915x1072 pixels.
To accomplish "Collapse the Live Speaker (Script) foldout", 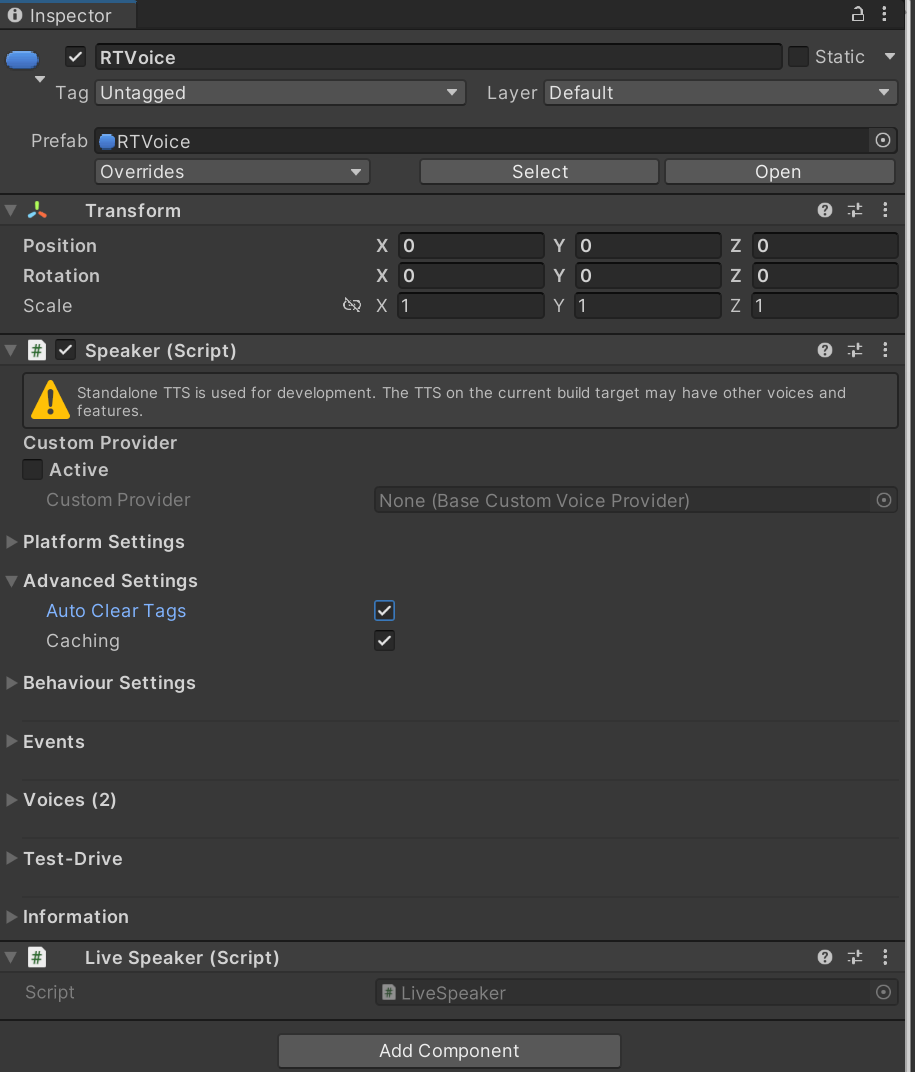I will [x=11, y=957].
